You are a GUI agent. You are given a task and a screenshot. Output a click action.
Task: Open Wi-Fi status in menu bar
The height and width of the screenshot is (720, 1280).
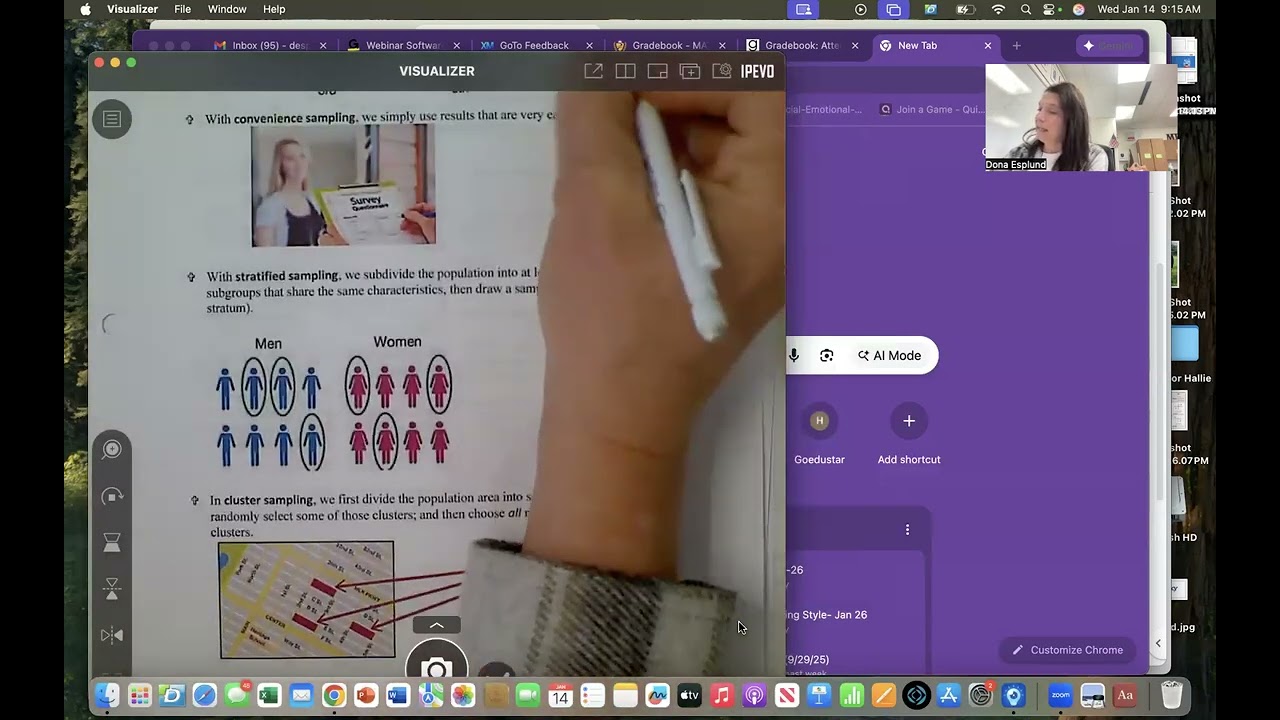click(998, 9)
